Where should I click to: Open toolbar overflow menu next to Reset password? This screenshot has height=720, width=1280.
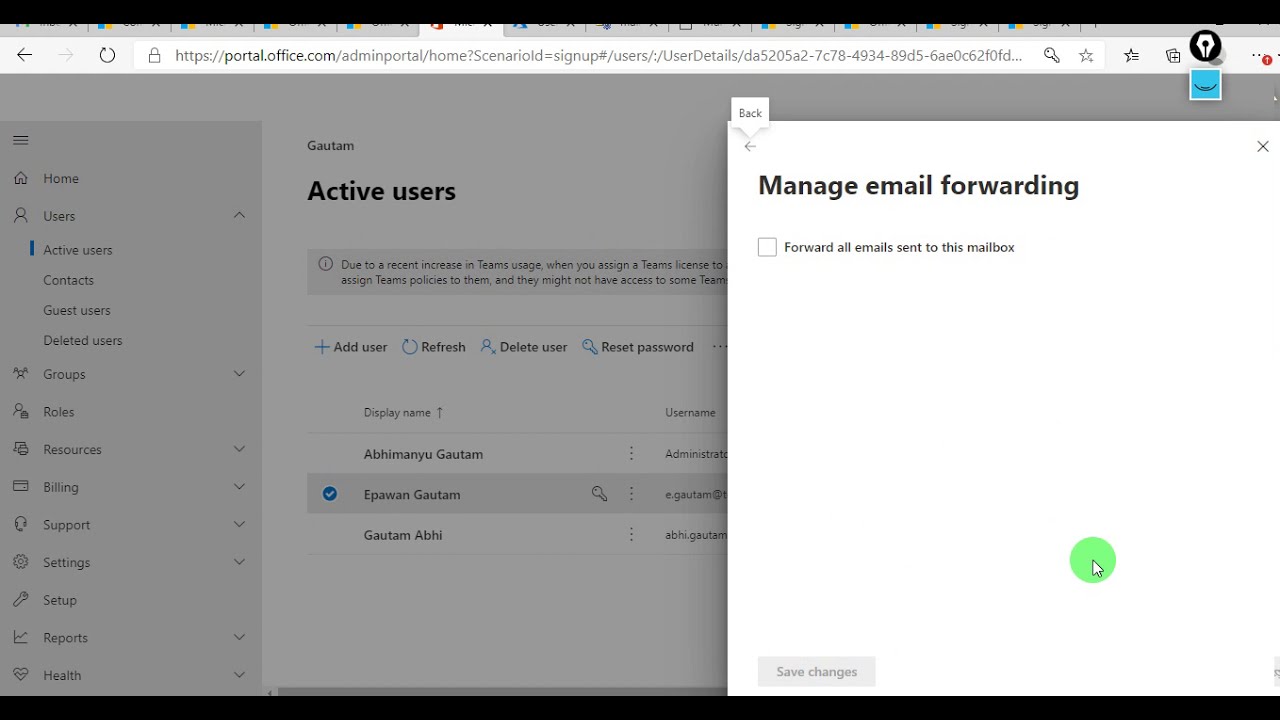pyautogui.click(x=718, y=347)
